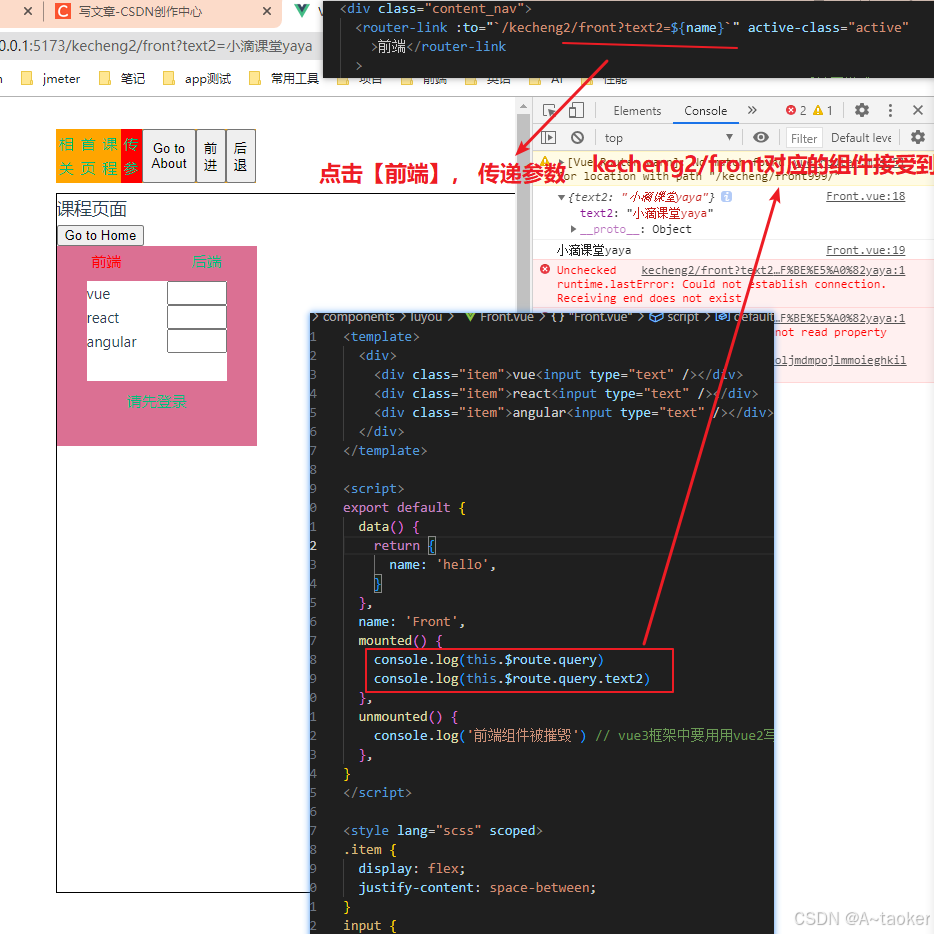Screen dimensions: 934x934
Task: Click the 相关 nav item
Action: click(67, 156)
